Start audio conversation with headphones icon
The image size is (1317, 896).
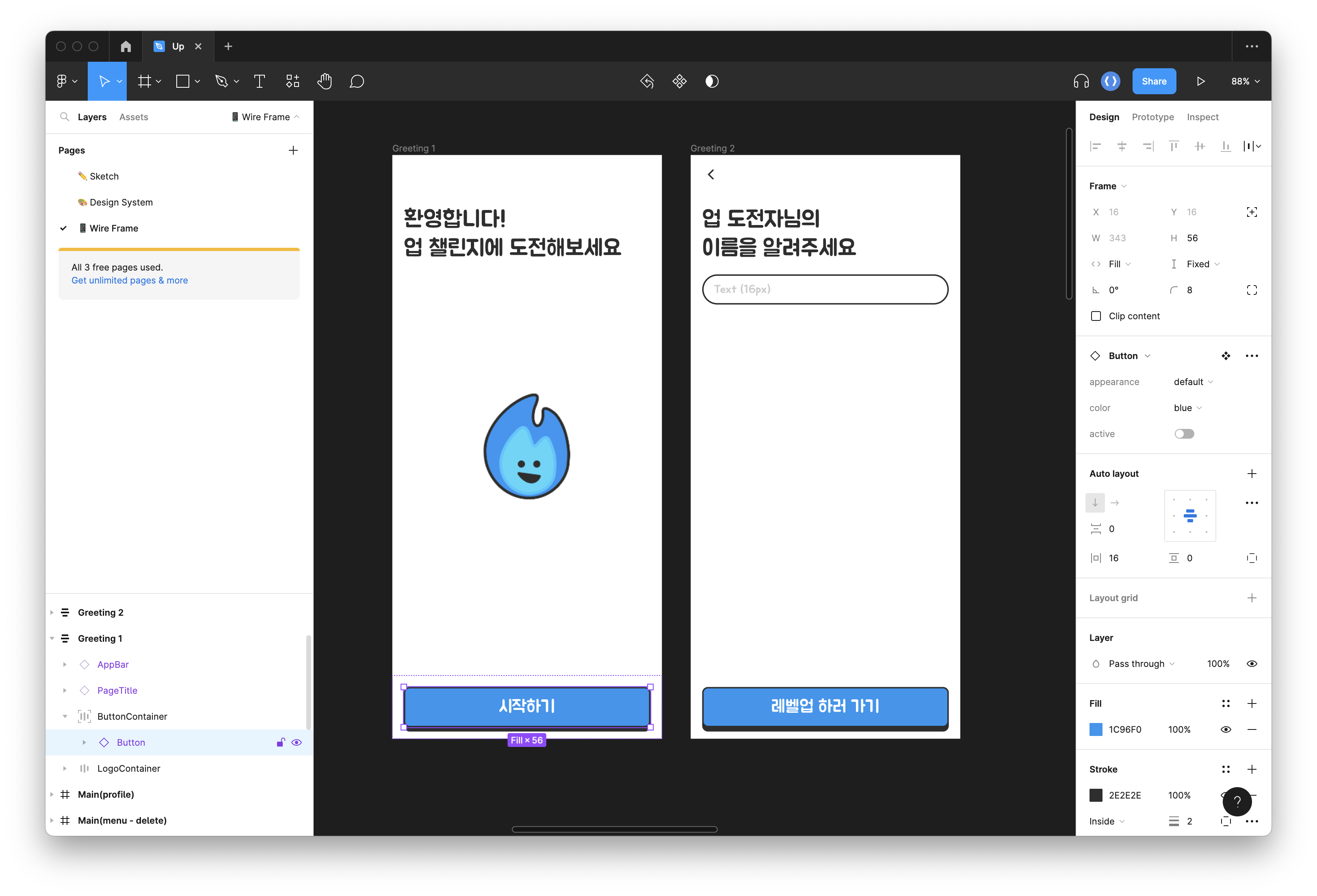click(1081, 81)
